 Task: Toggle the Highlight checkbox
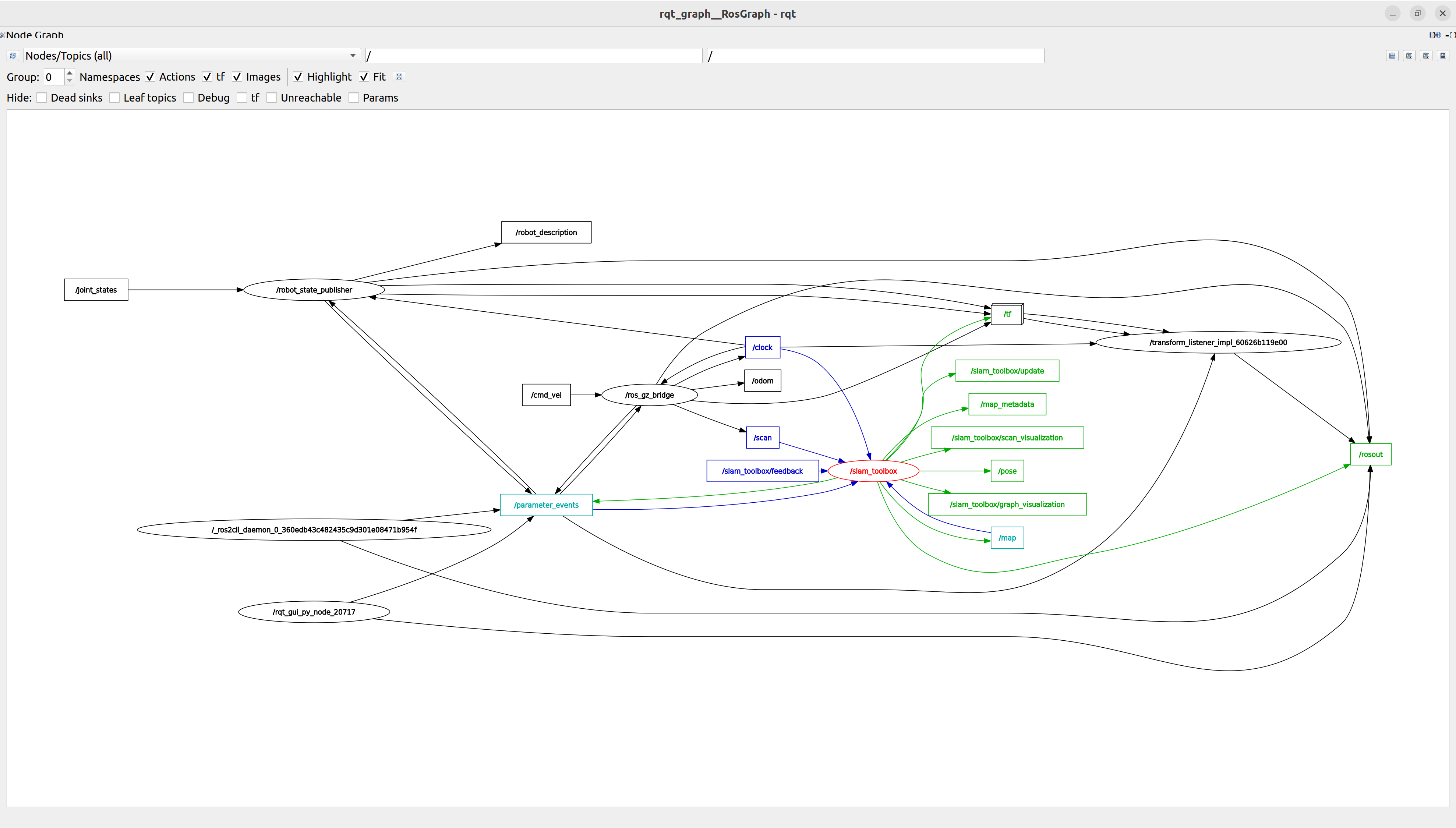[298, 77]
